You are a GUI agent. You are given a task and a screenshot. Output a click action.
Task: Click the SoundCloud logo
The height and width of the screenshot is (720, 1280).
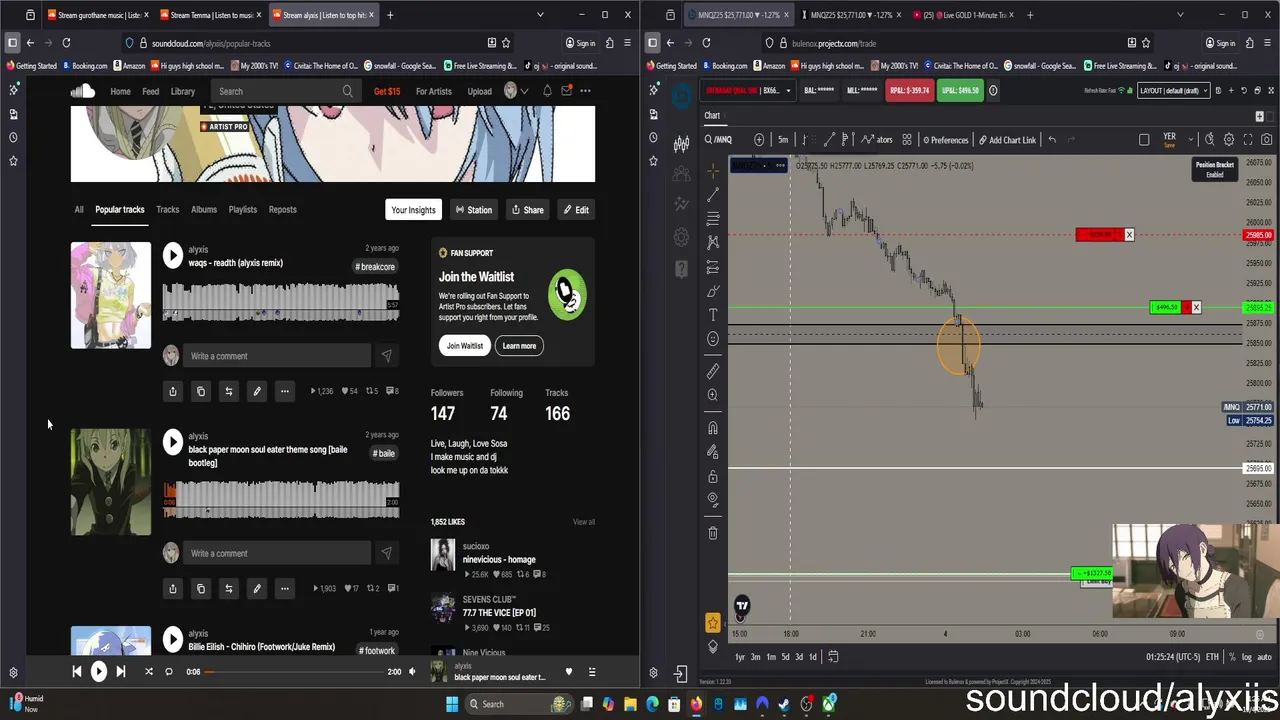(83, 91)
